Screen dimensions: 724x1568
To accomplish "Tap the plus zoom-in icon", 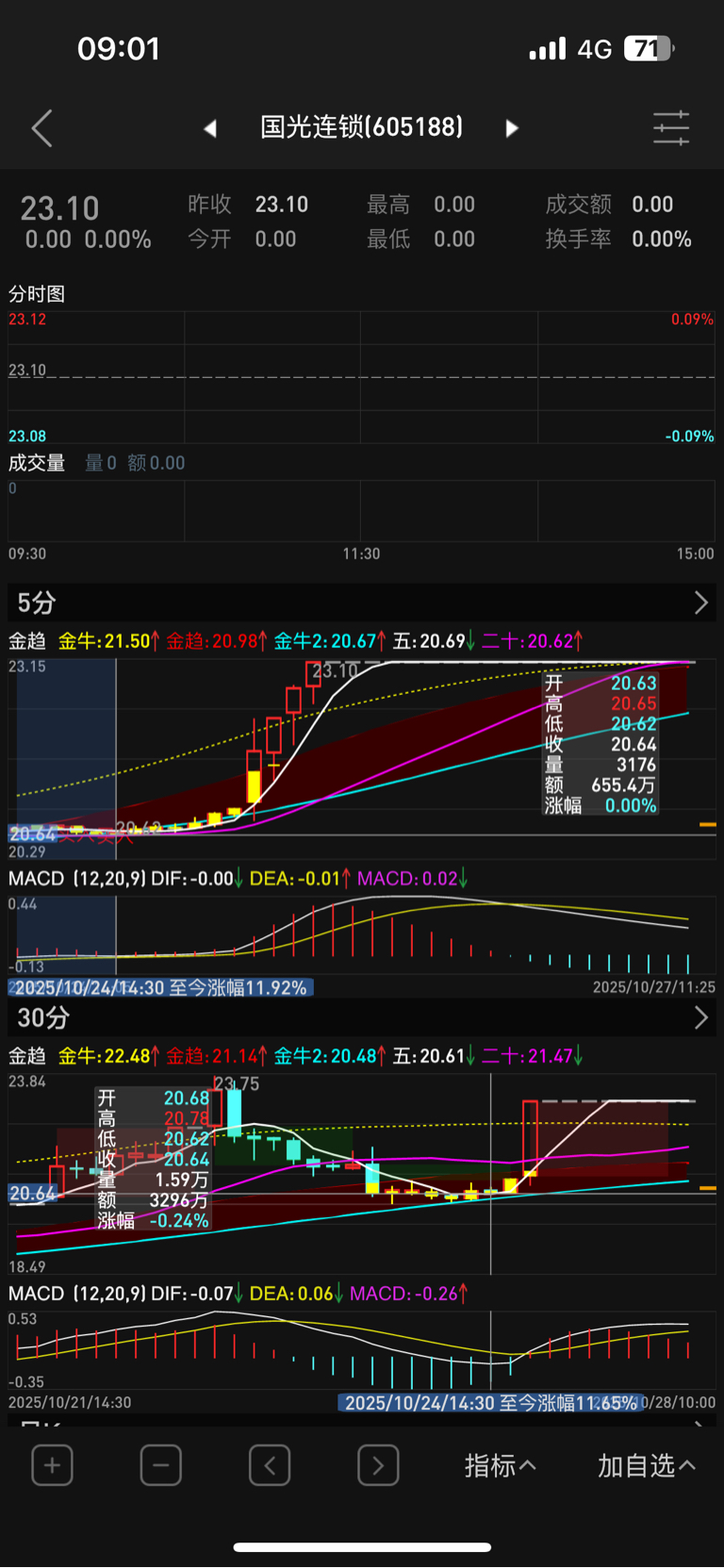I will (x=52, y=1465).
